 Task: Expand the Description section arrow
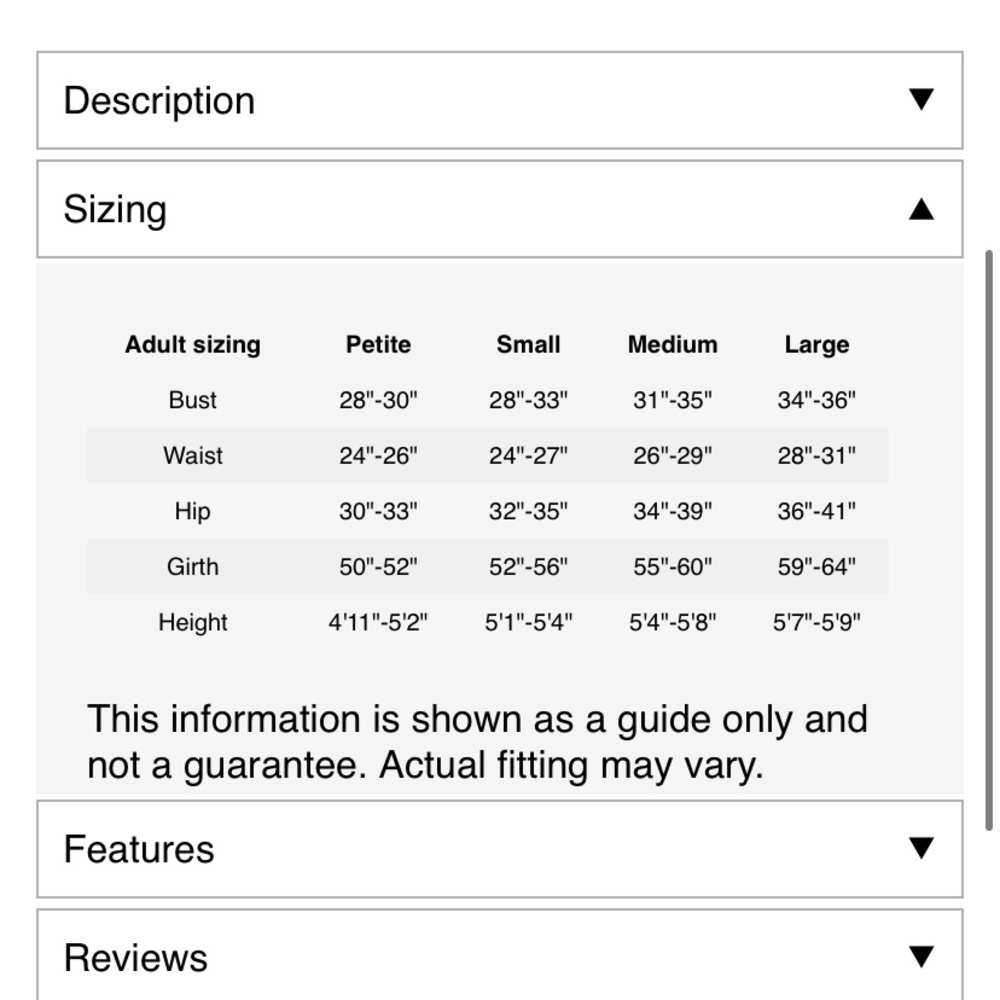click(921, 99)
